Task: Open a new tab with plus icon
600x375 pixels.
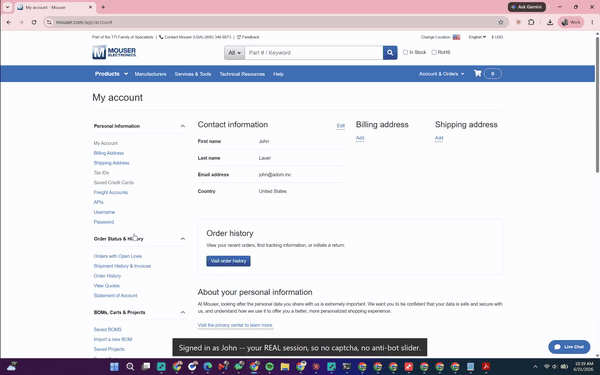Action: point(103,7)
